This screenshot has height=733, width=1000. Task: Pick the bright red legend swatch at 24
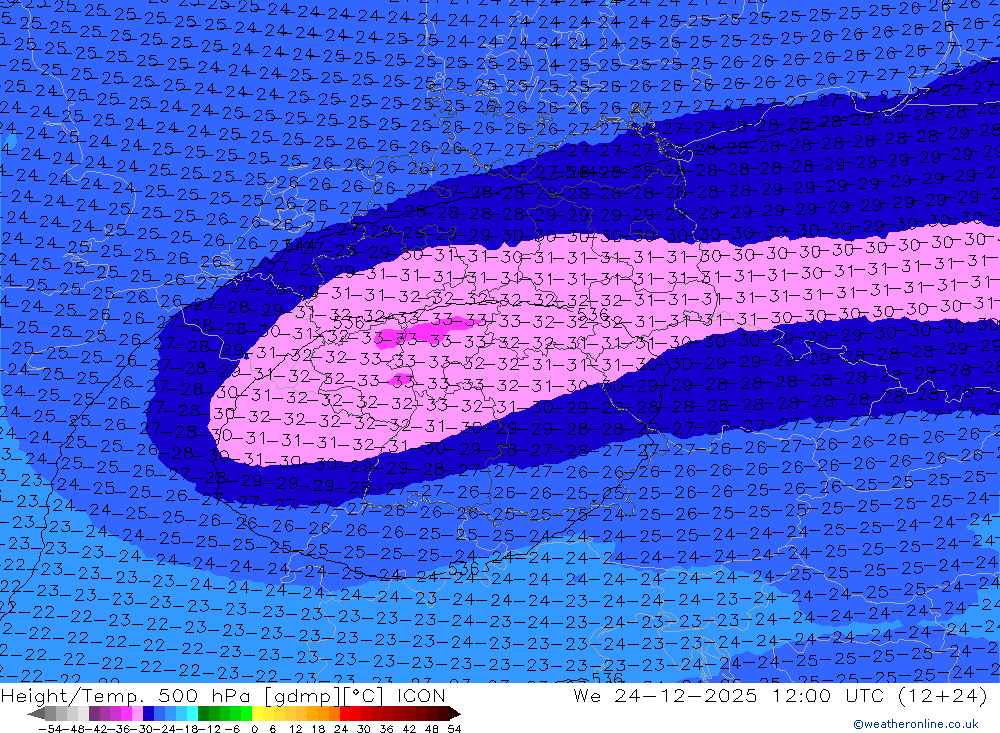(345, 714)
